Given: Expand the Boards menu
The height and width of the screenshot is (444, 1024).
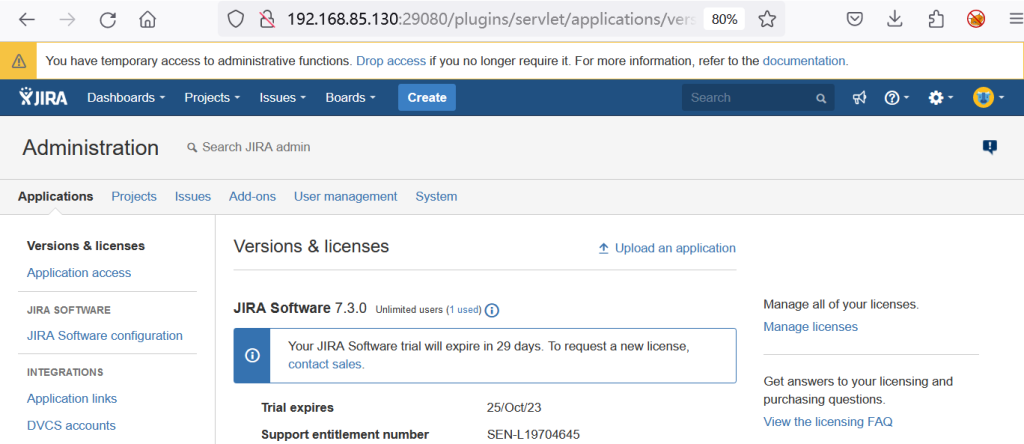Looking at the screenshot, I should pos(351,97).
